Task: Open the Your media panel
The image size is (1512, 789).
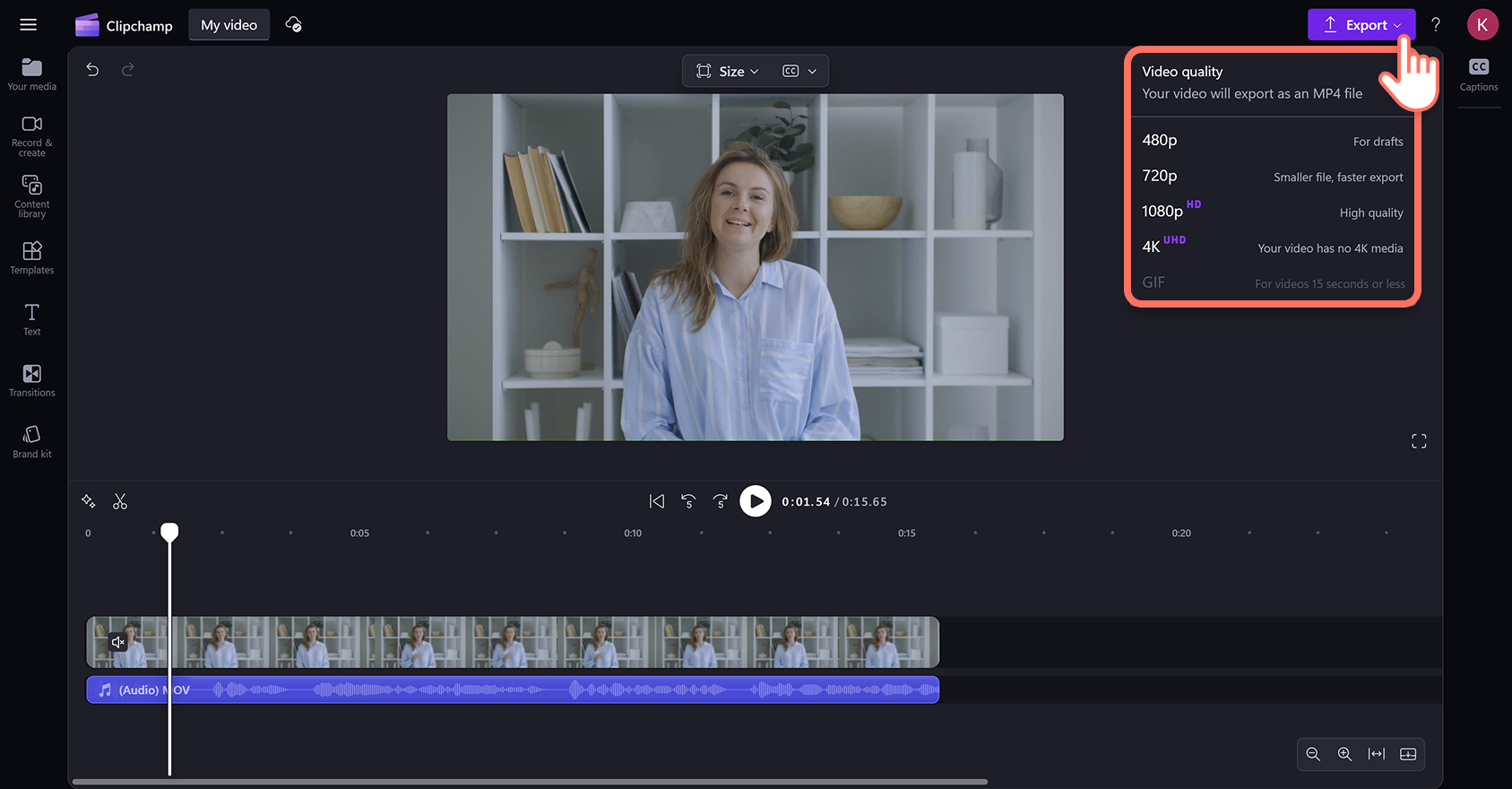Action: pyautogui.click(x=32, y=74)
